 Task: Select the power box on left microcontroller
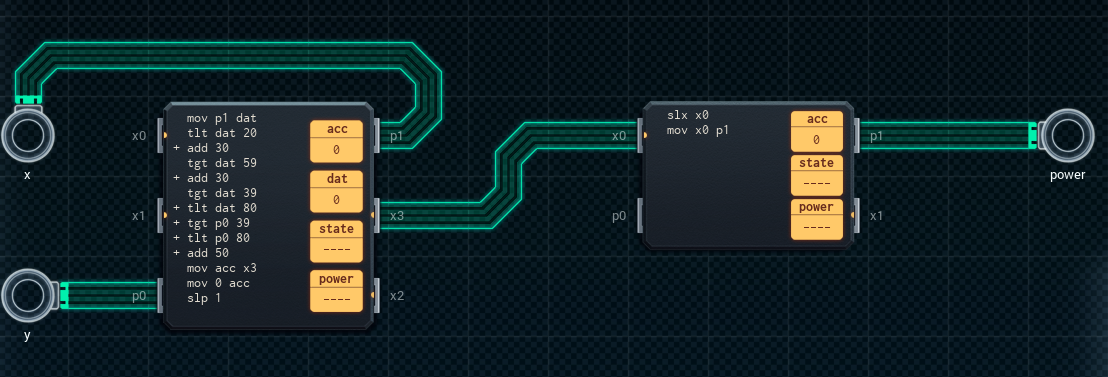336,290
